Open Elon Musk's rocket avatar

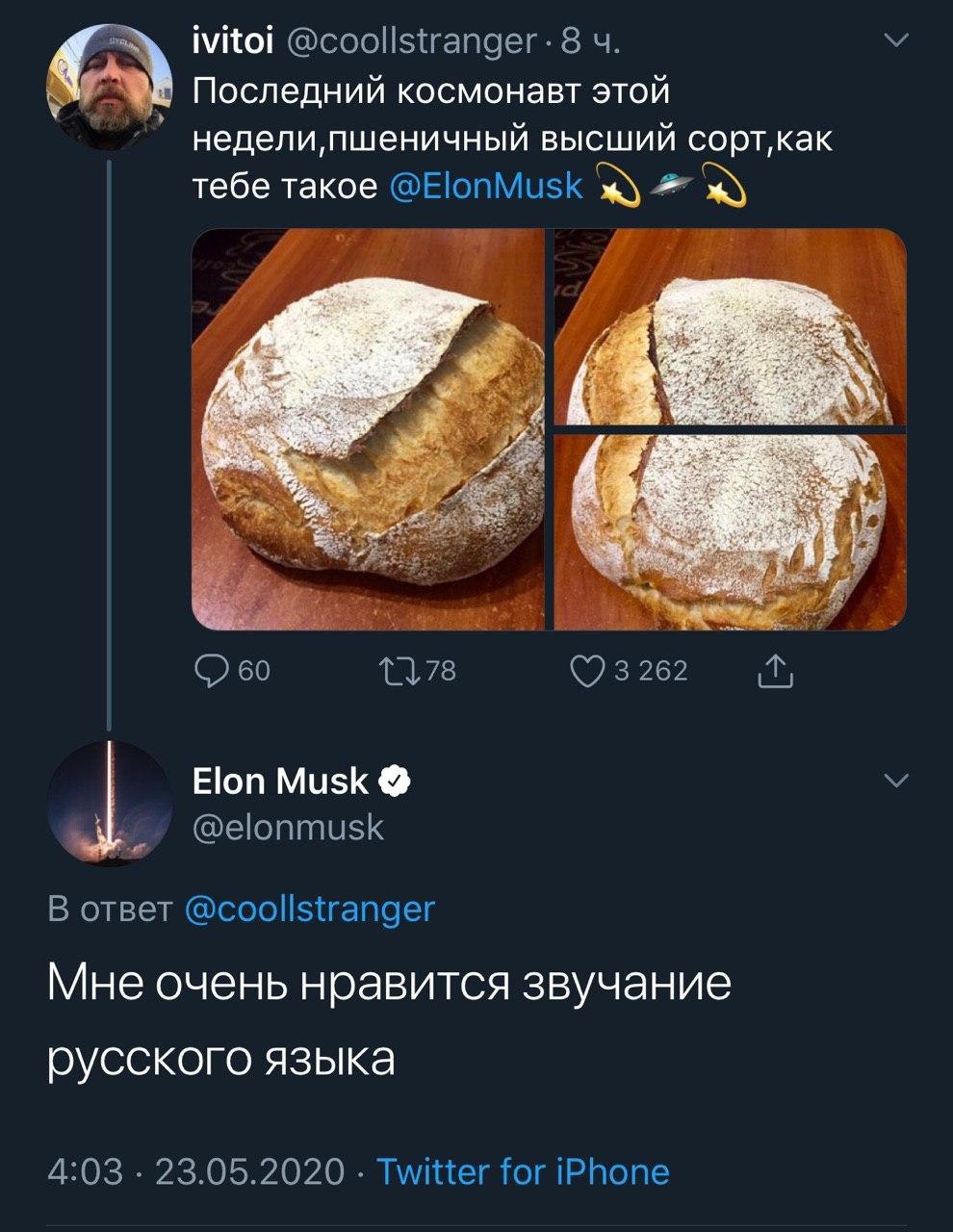pyautogui.click(x=109, y=803)
